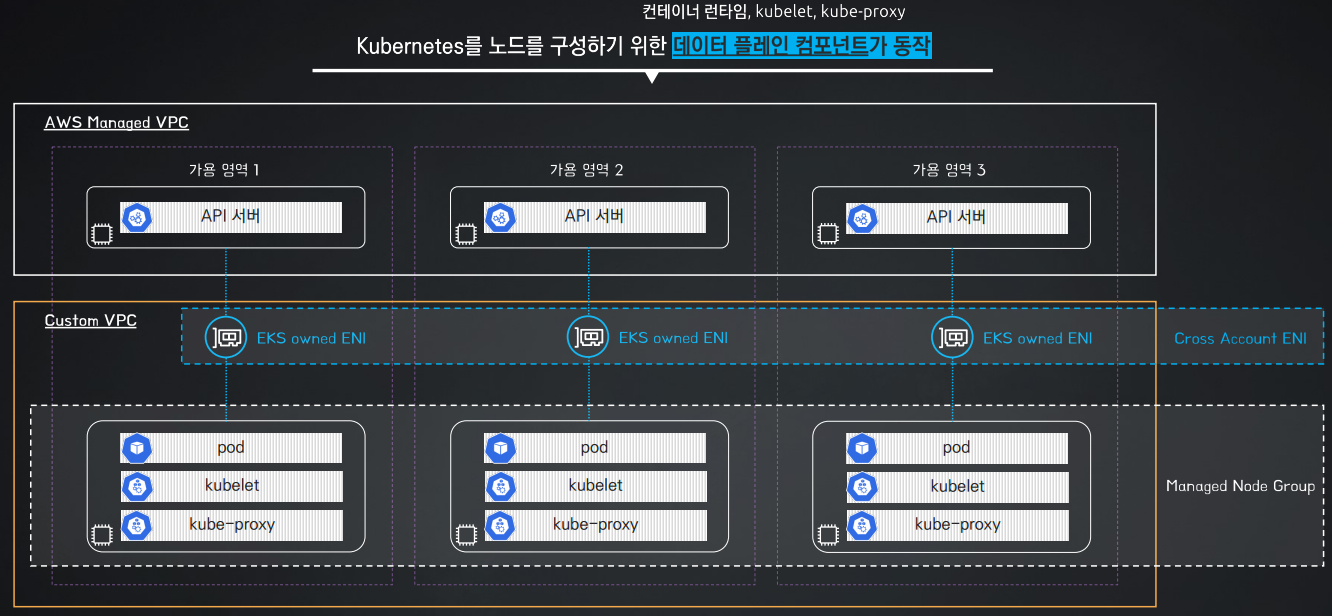Select the Cross Account ENI label
1332x616 pixels.
coord(1240,338)
